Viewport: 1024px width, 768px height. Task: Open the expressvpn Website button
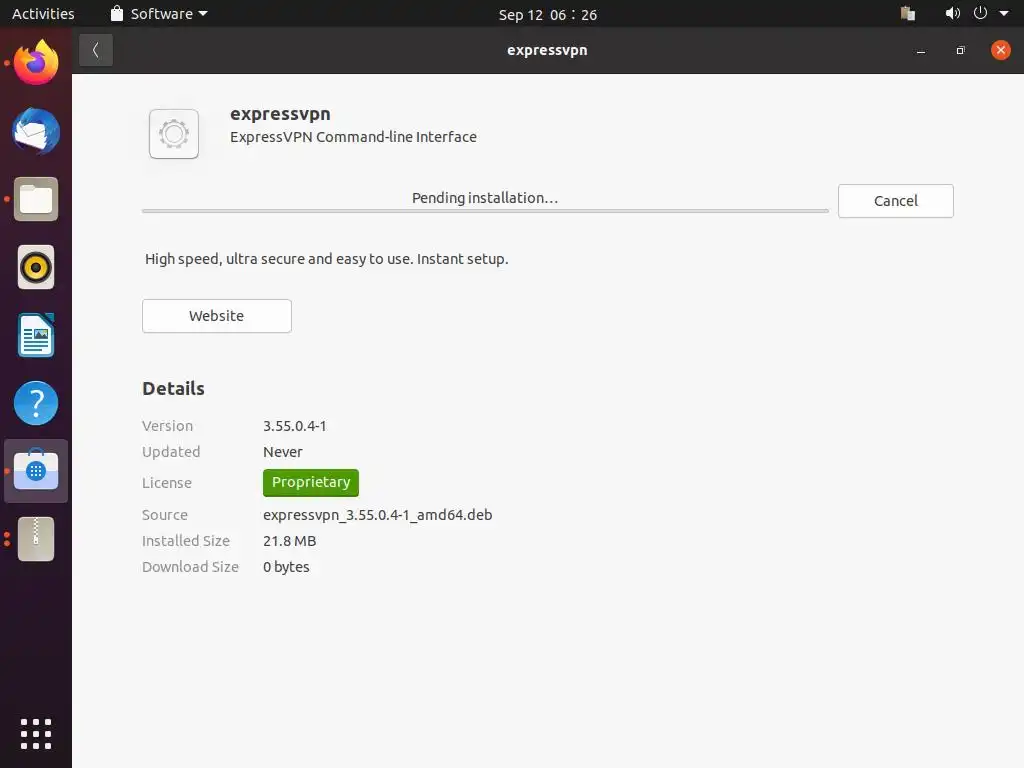point(217,316)
